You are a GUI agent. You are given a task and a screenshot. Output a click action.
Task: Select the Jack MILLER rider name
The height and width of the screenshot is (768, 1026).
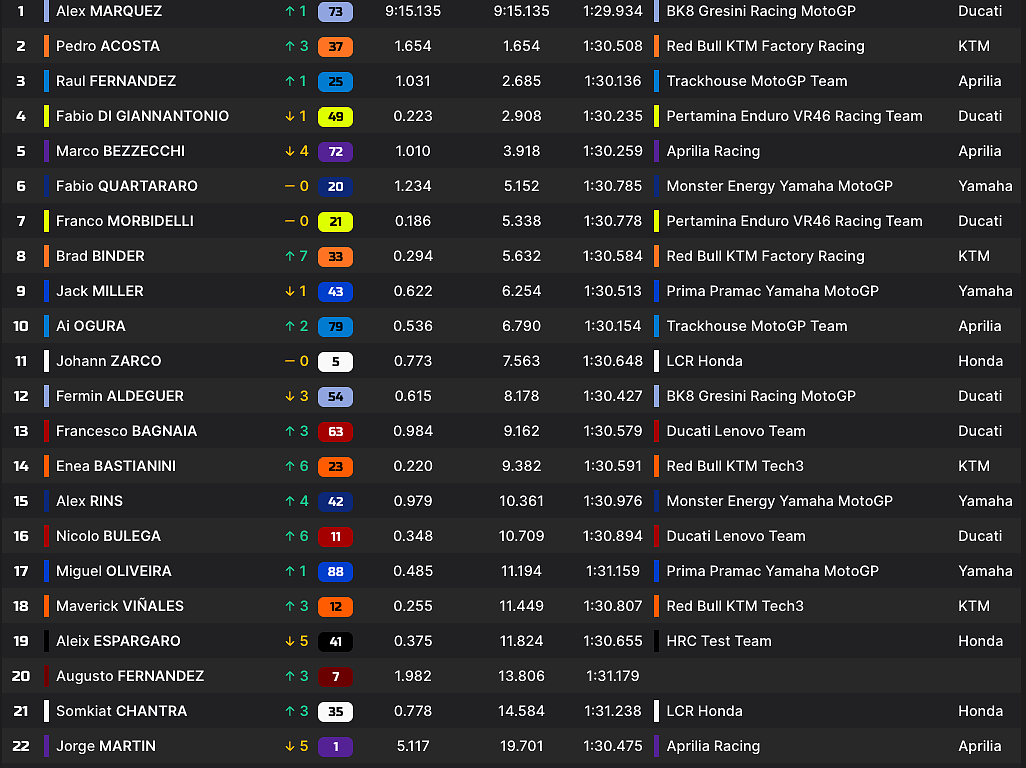(100, 291)
